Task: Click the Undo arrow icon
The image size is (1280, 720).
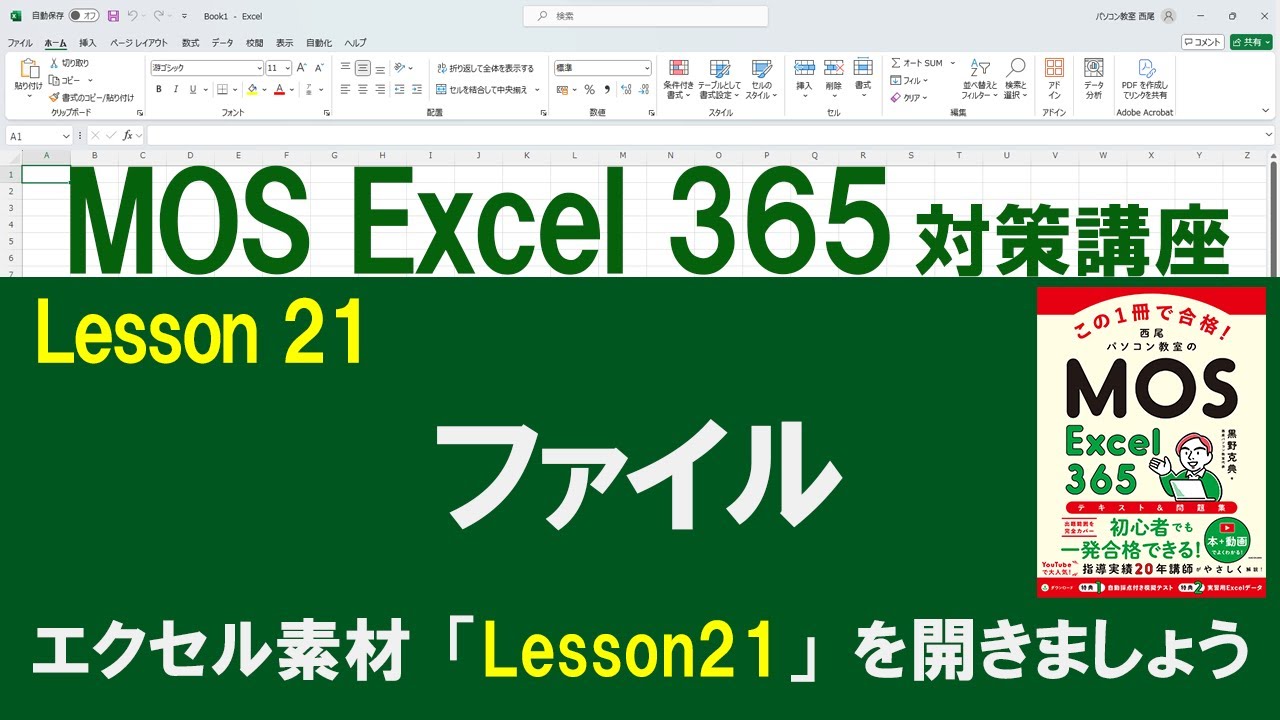Action: tap(132, 16)
